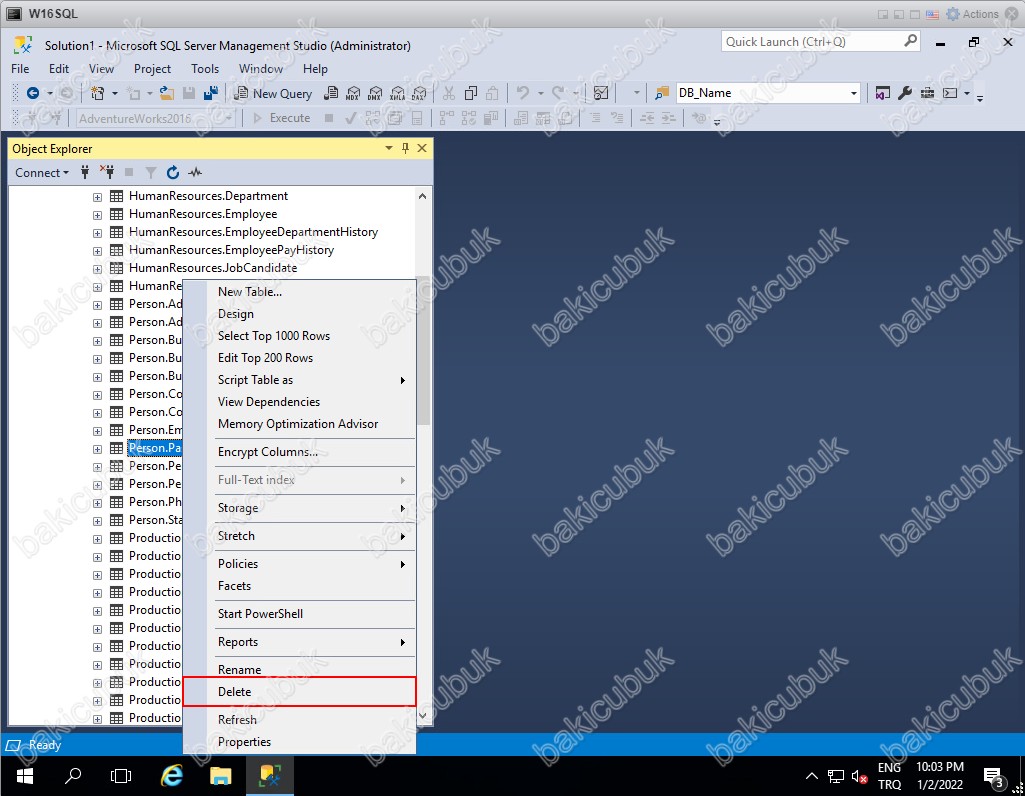
Task: Click the Connect Object Explorer plug icon
Action: (x=85, y=173)
